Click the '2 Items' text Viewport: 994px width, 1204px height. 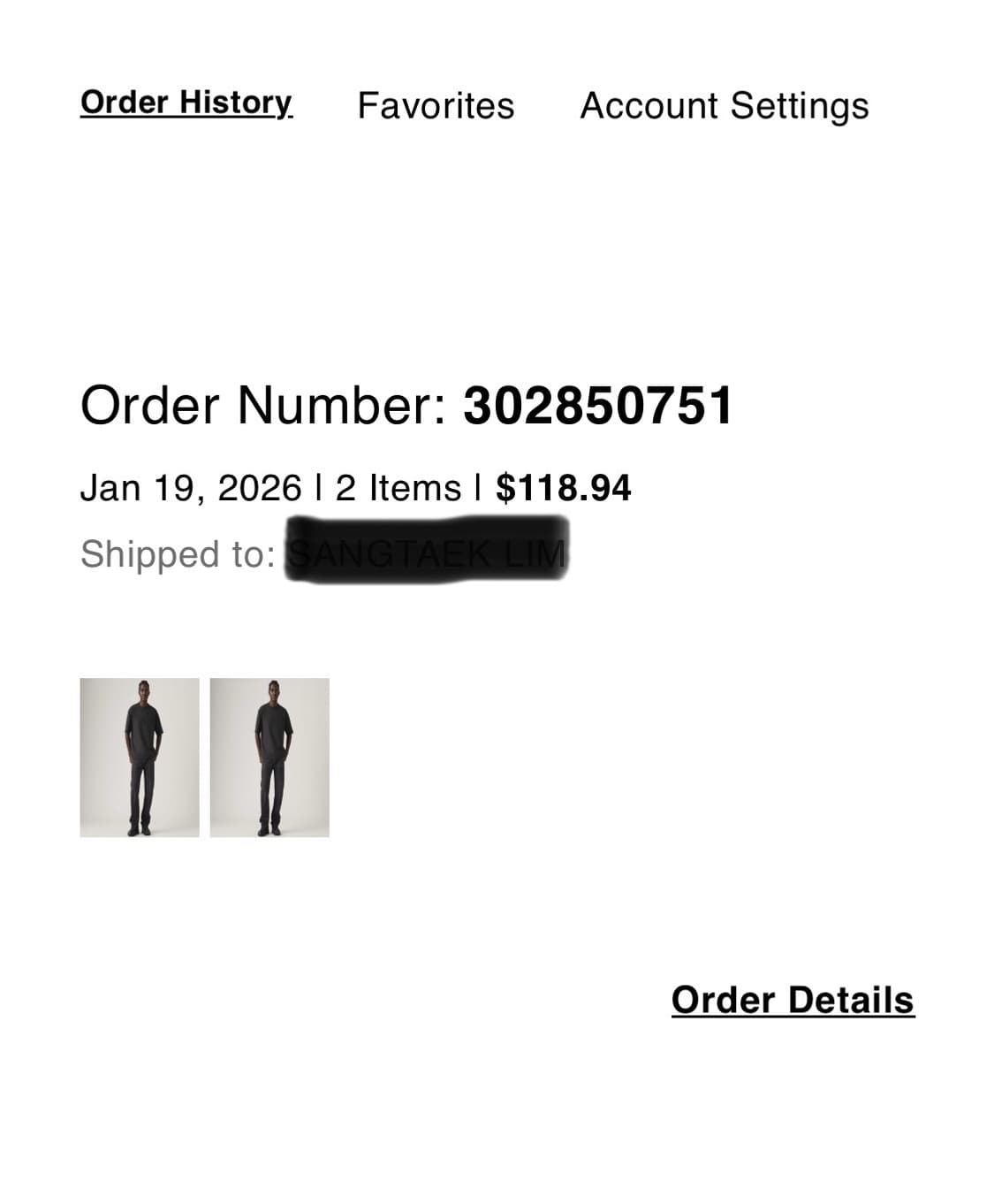coord(398,488)
